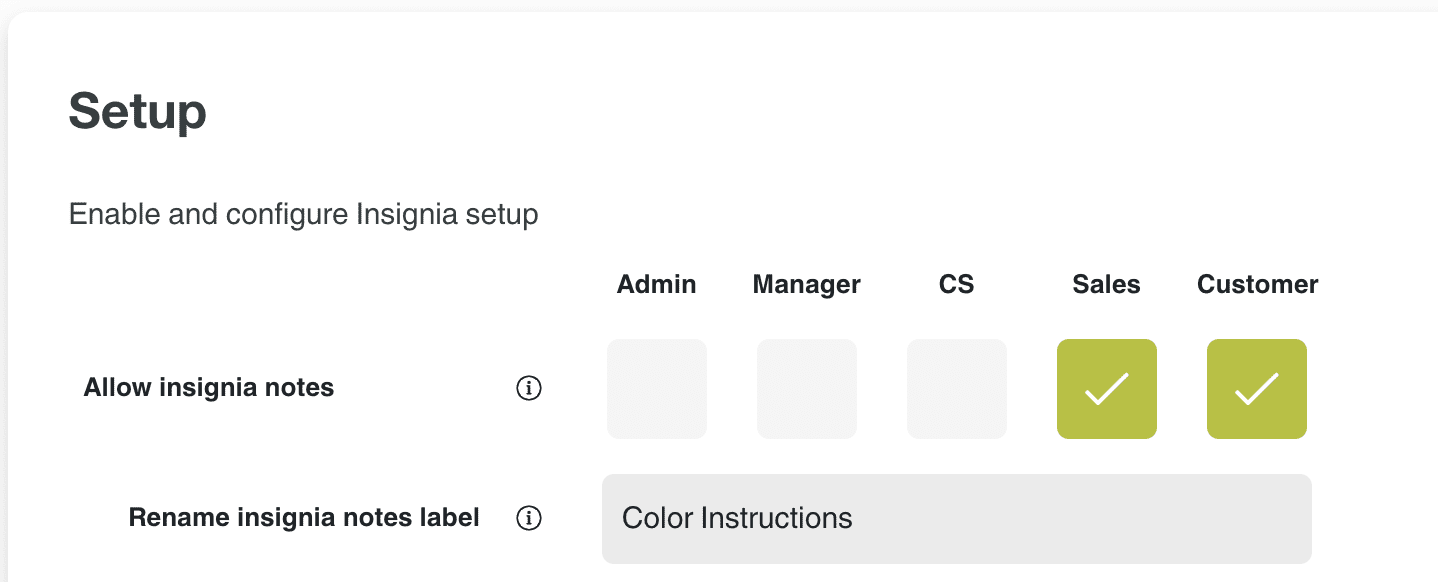Check the Manager insignia notes checkbox
The height and width of the screenshot is (582, 1438).
point(807,389)
